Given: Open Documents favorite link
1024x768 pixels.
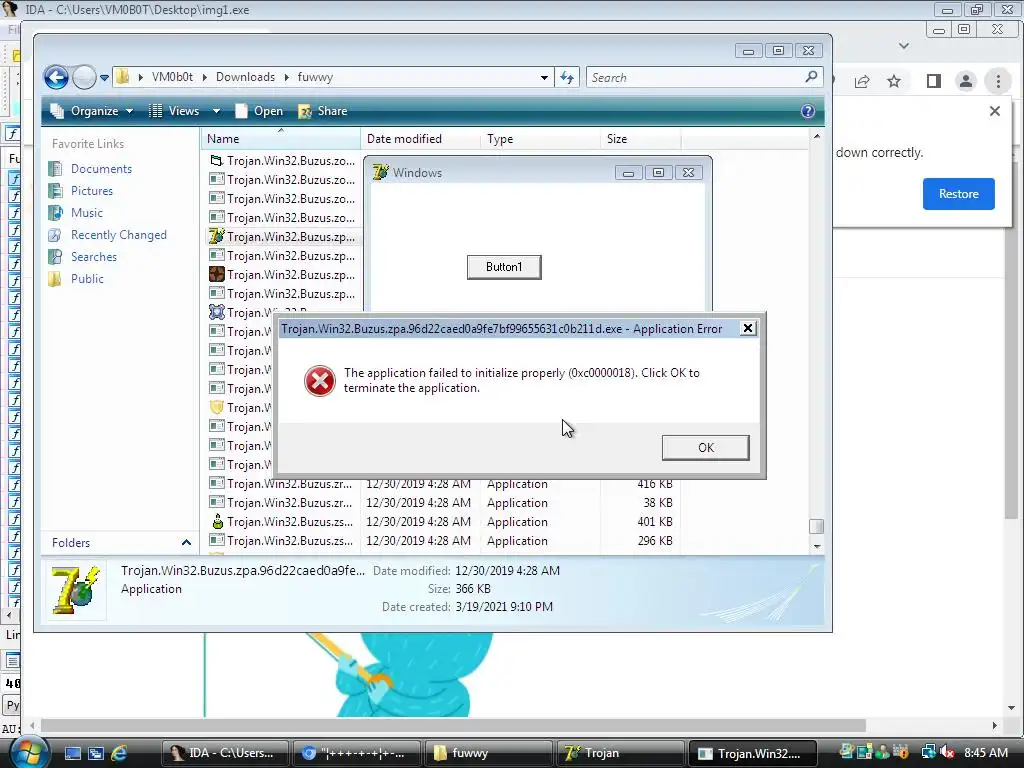Looking at the screenshot, I should pyautogui.click(x=101, y=168).
